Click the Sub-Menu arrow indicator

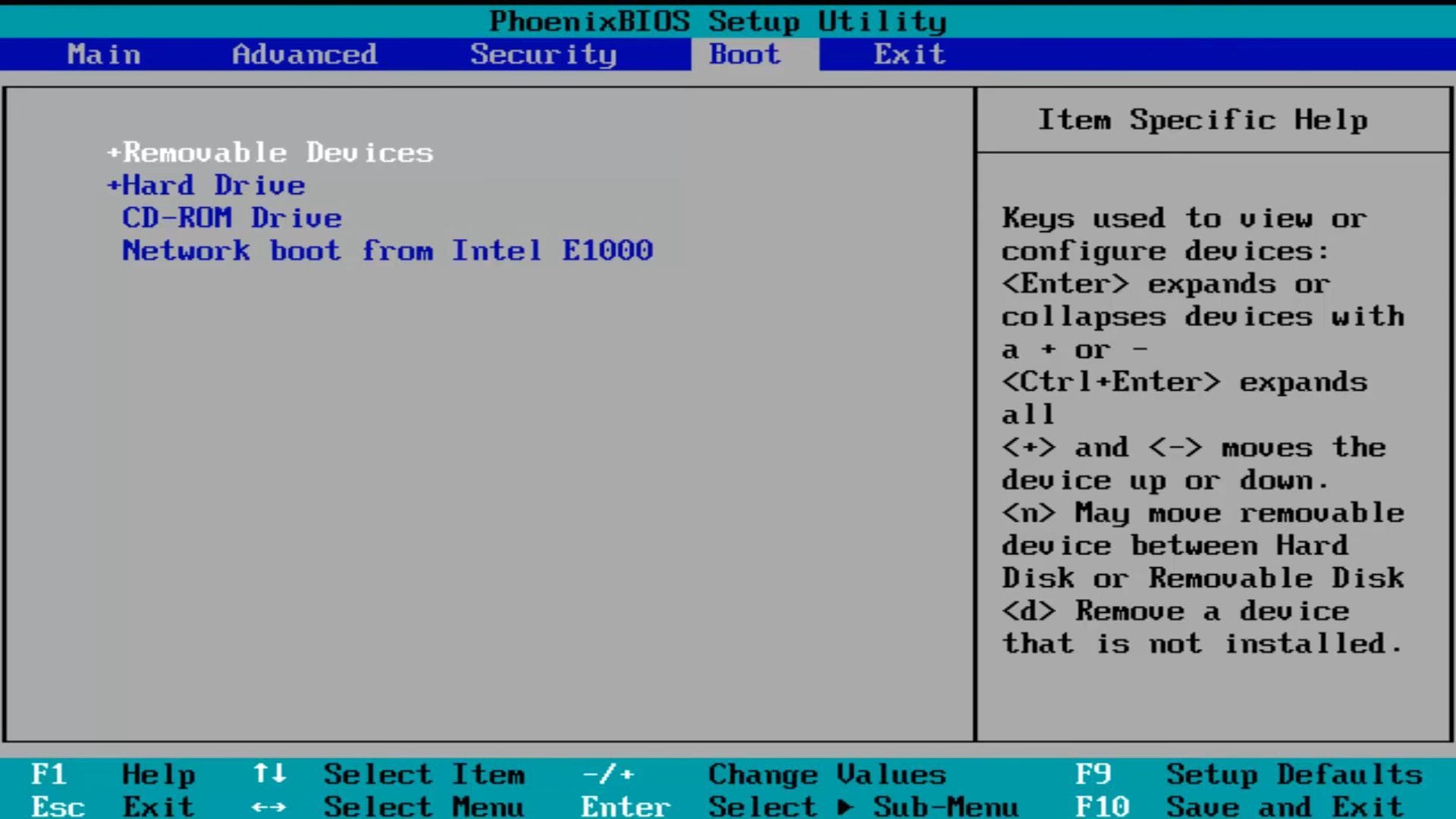coord(845,806)
